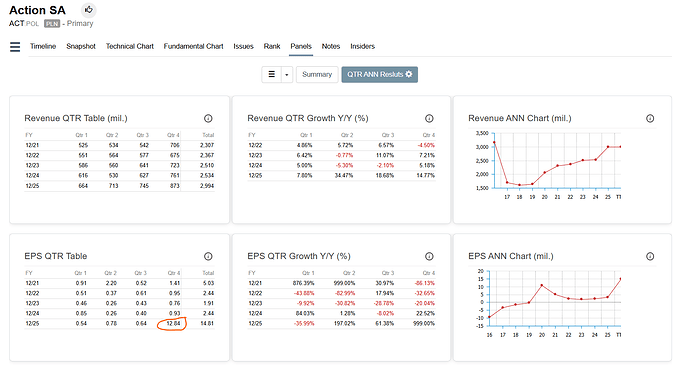Switch to the Timeline tab
690x365 pixels.
click(43, 46)
